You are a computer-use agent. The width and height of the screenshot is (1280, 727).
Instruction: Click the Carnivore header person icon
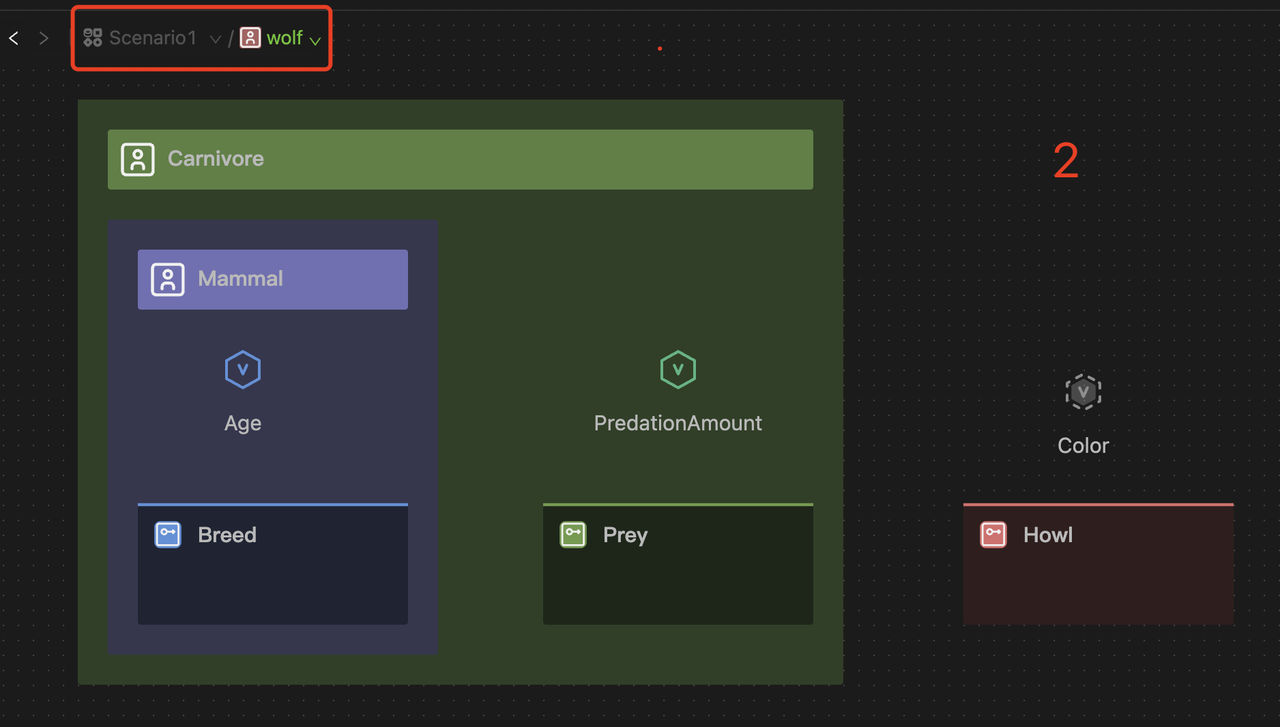[x=138, y=159]
